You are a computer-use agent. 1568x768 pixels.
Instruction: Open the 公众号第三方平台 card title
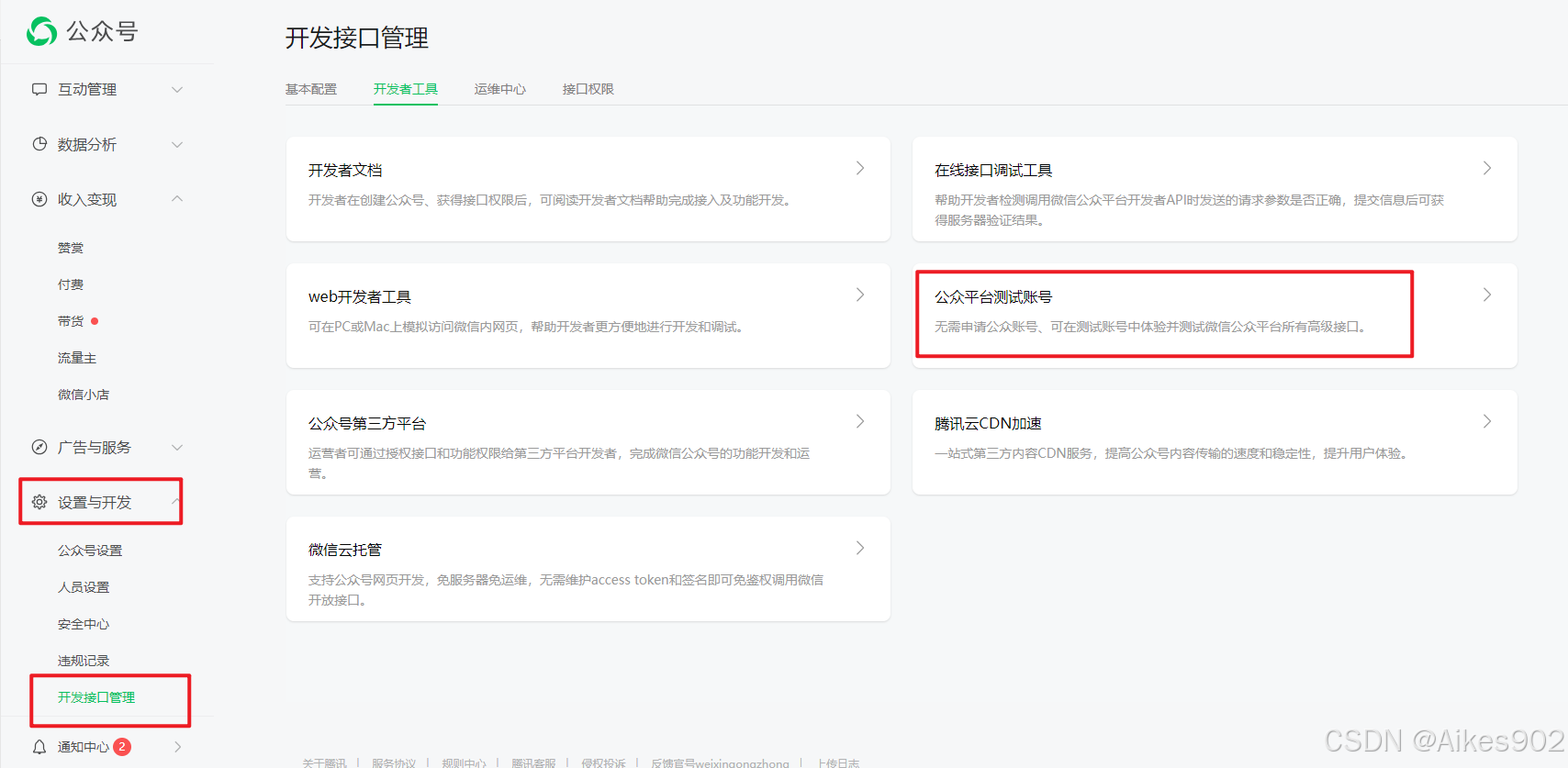click(x=367, y=423)
